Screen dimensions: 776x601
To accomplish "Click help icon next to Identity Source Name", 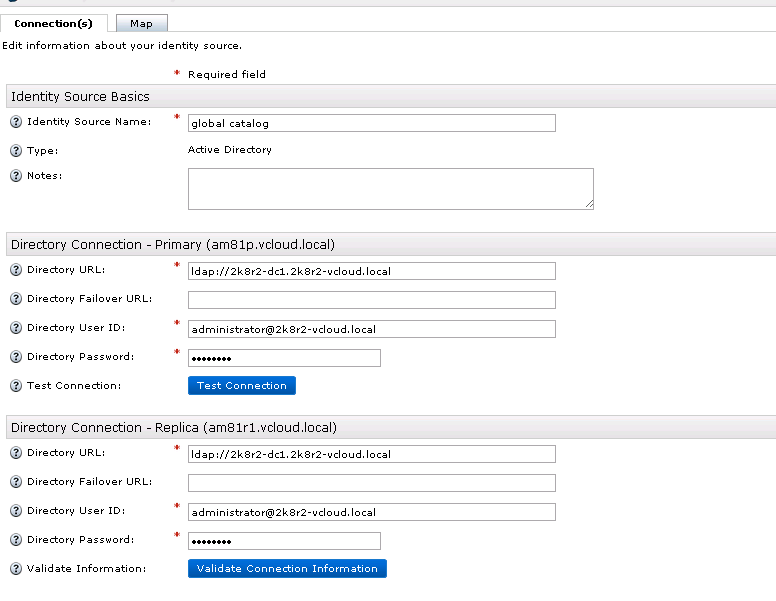I will click(16, 122).
